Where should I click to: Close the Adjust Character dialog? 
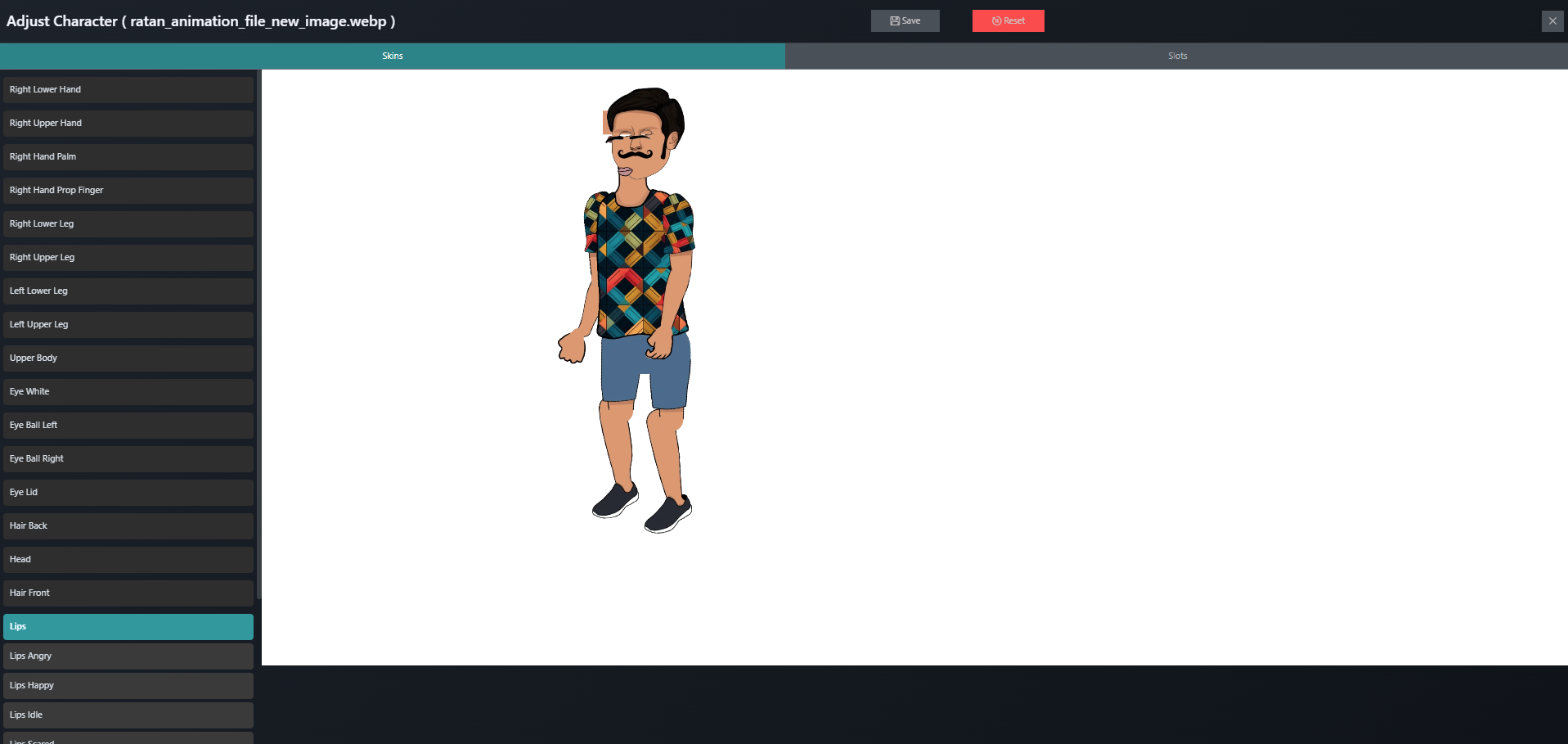1552,20
